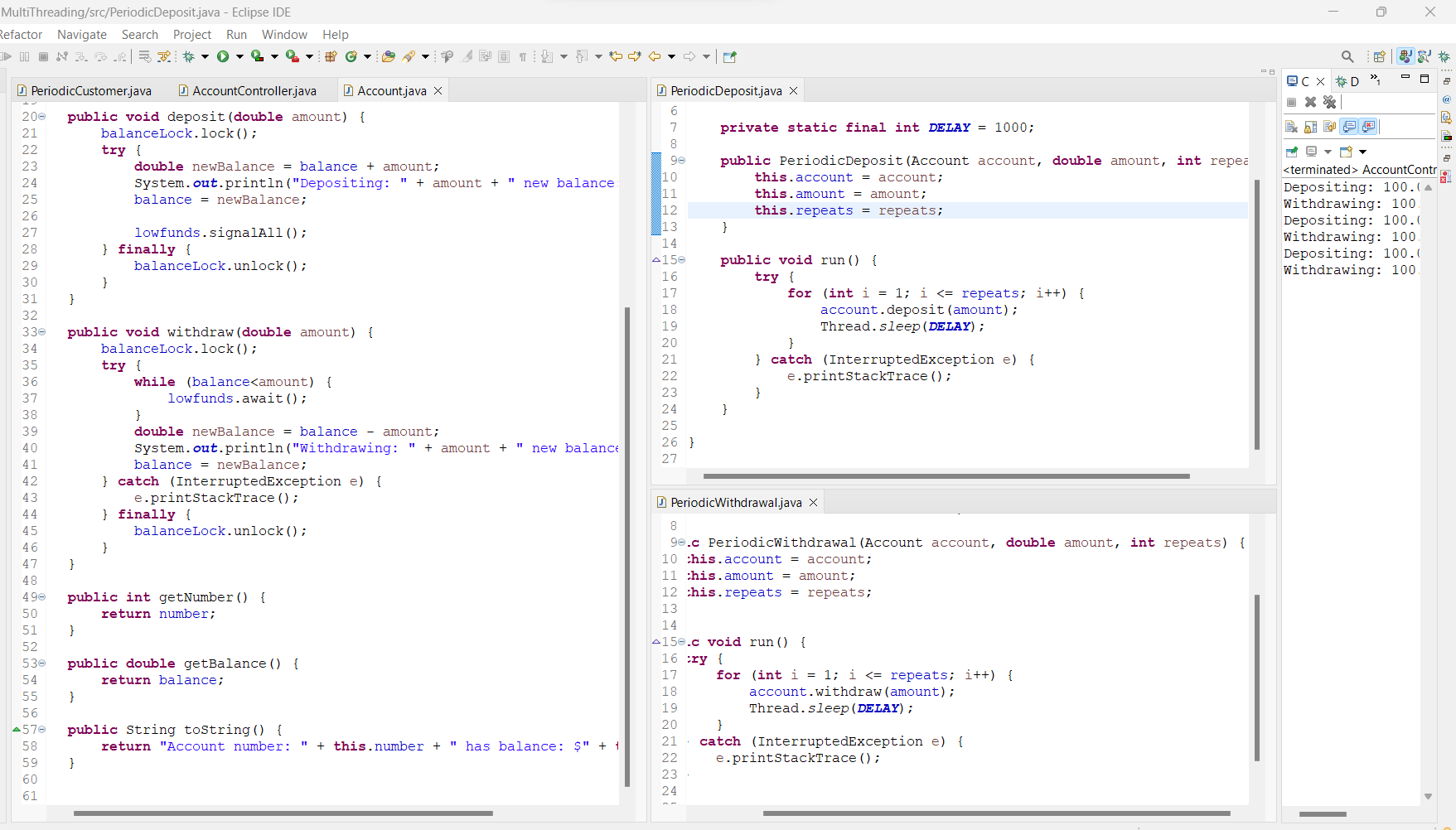Click the Step Into icon

click(81, 56)
